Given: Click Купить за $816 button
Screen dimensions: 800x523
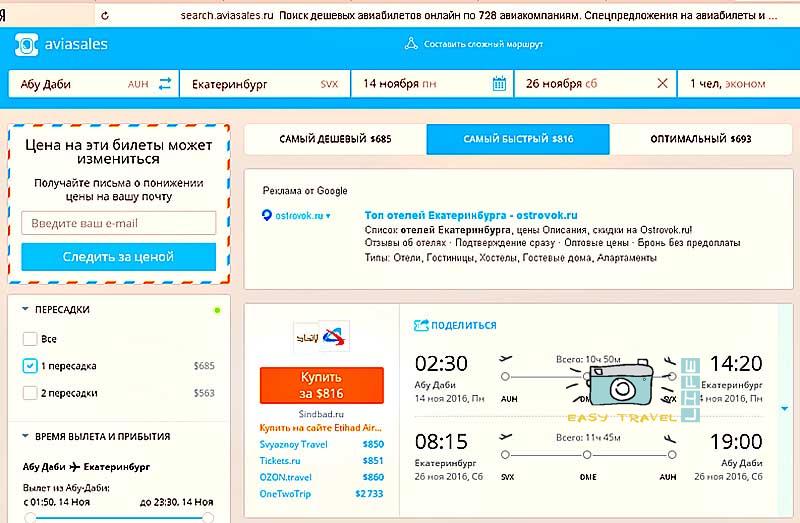Looking at the screenshot, I should (321, 385).
